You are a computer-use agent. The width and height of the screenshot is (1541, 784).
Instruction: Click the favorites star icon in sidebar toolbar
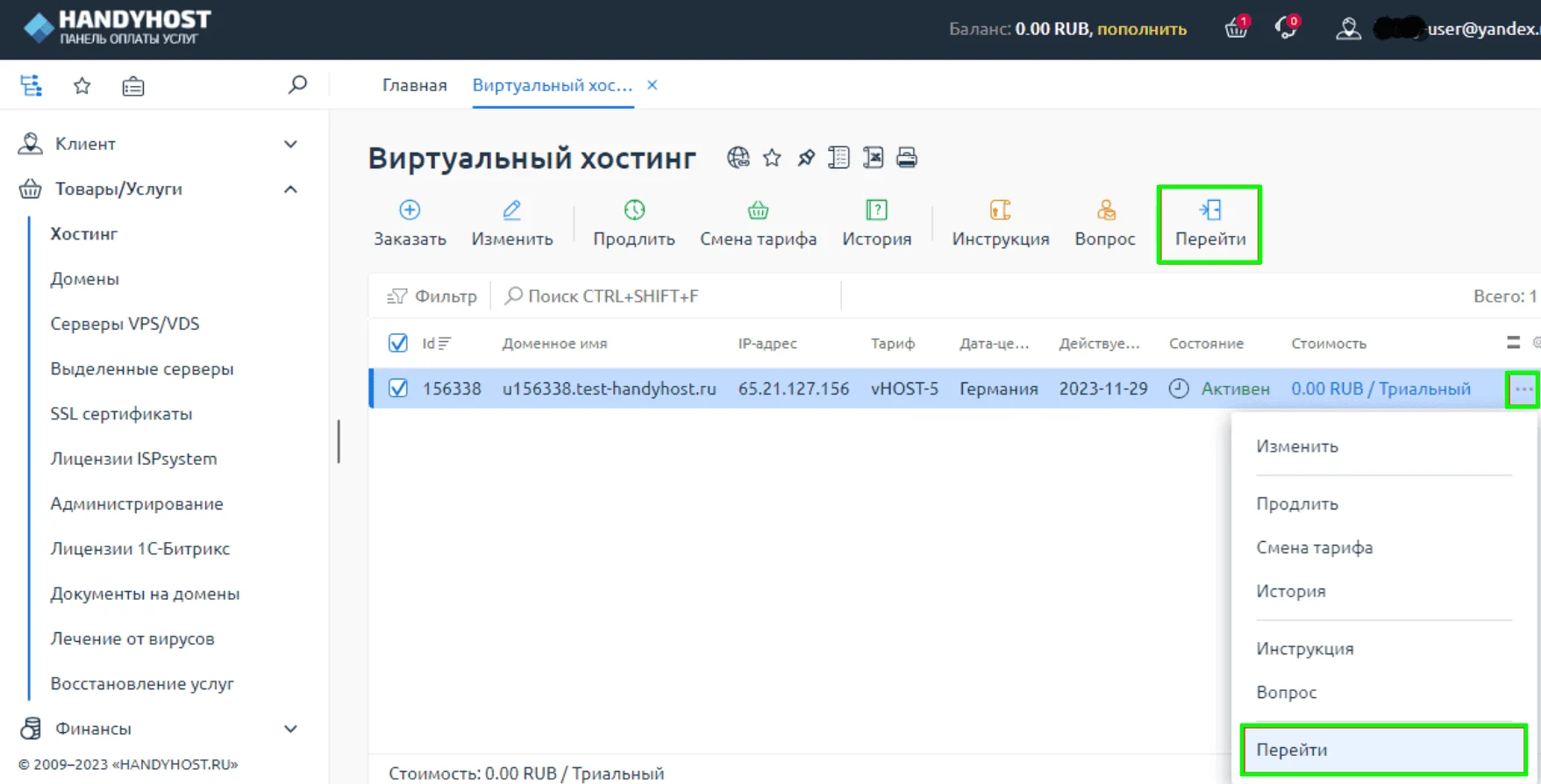click(x=82, y=86)
